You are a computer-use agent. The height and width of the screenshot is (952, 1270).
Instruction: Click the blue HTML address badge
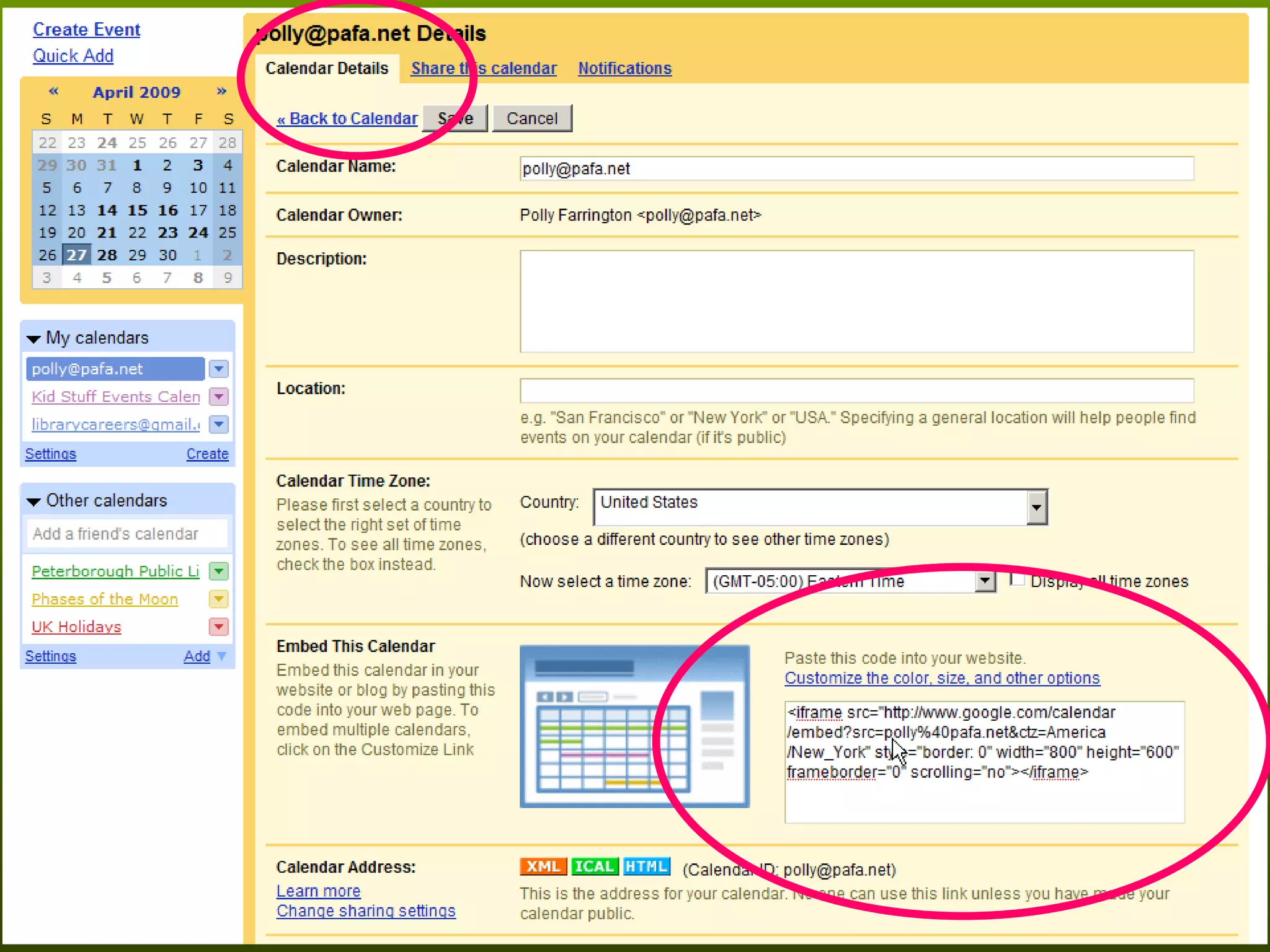click(646, 866)
